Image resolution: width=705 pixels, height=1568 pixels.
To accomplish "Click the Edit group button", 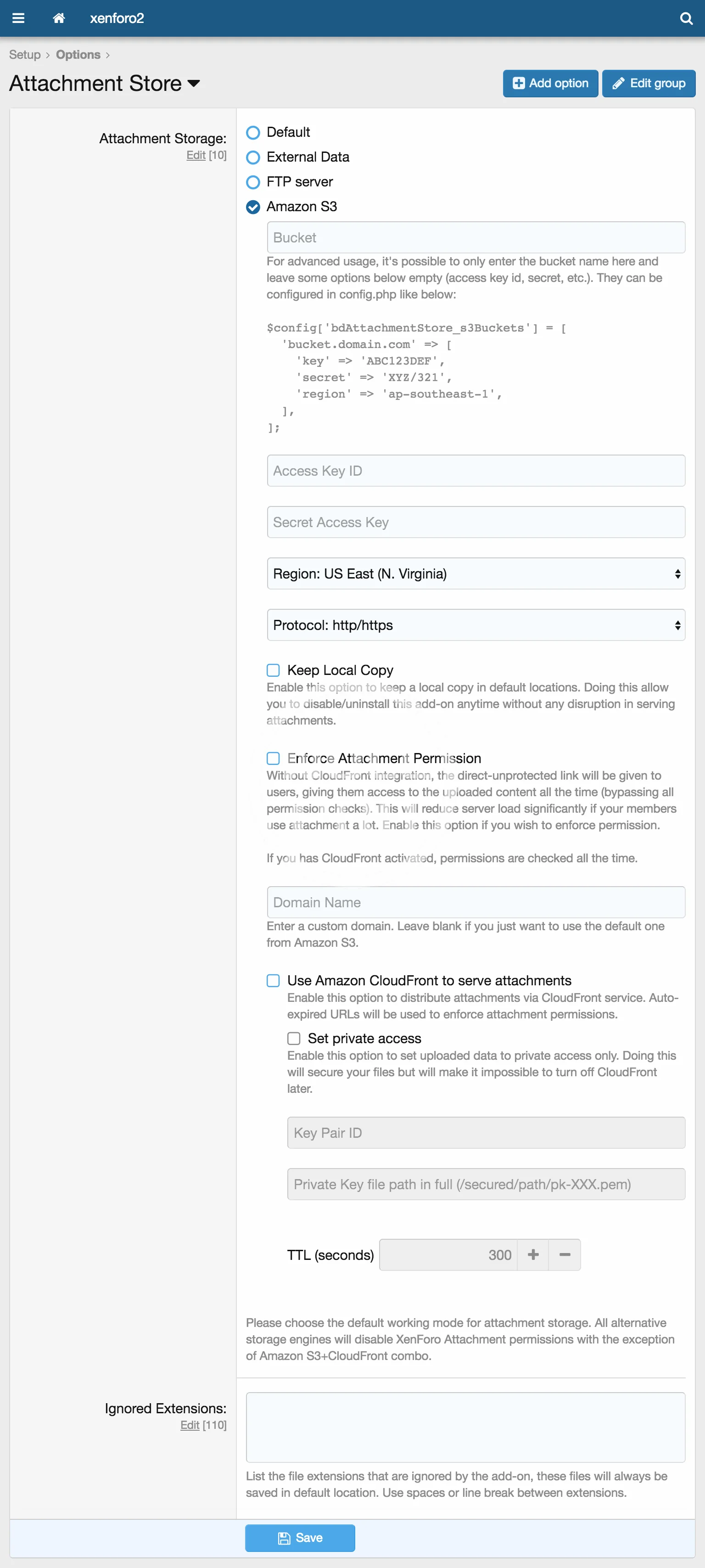I will 649,84.
